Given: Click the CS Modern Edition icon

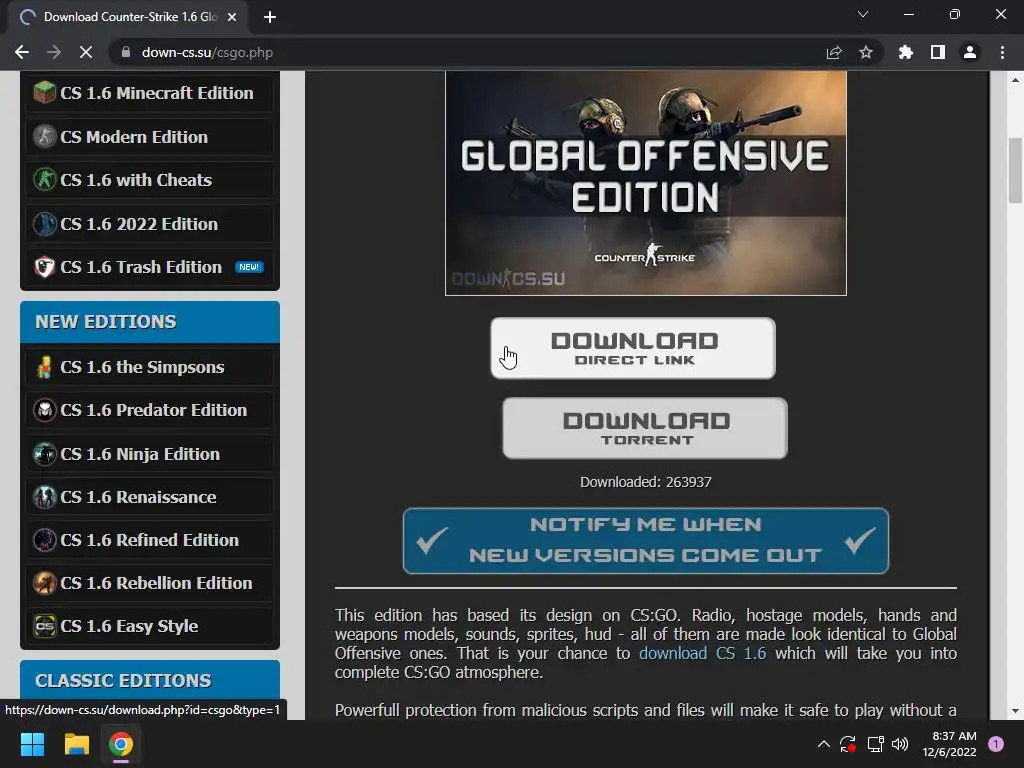Looking at the screenshot, I should (x=44, y=136).
